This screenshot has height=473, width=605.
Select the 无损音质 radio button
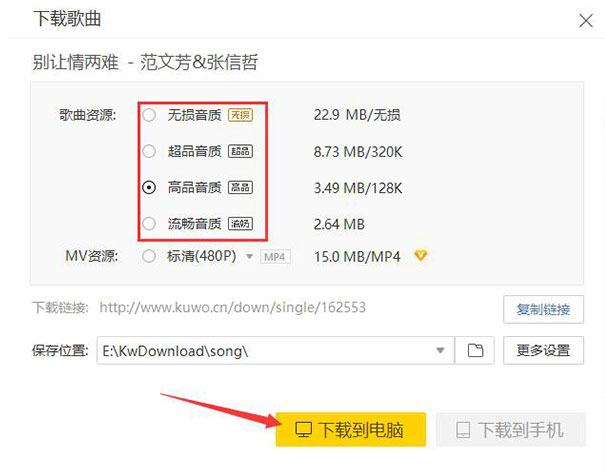pyautogui.click(x=149, y=115)
